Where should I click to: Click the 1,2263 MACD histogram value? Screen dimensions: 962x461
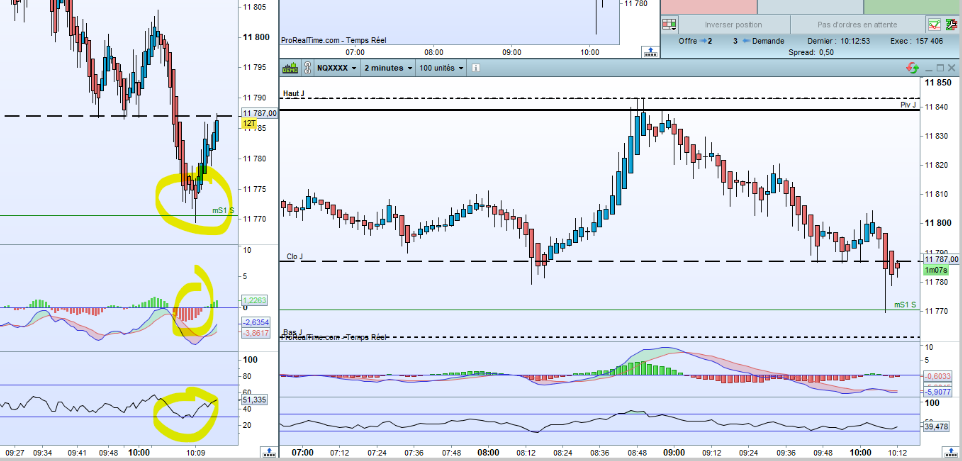pyautogui.click(x=255, y=300)
